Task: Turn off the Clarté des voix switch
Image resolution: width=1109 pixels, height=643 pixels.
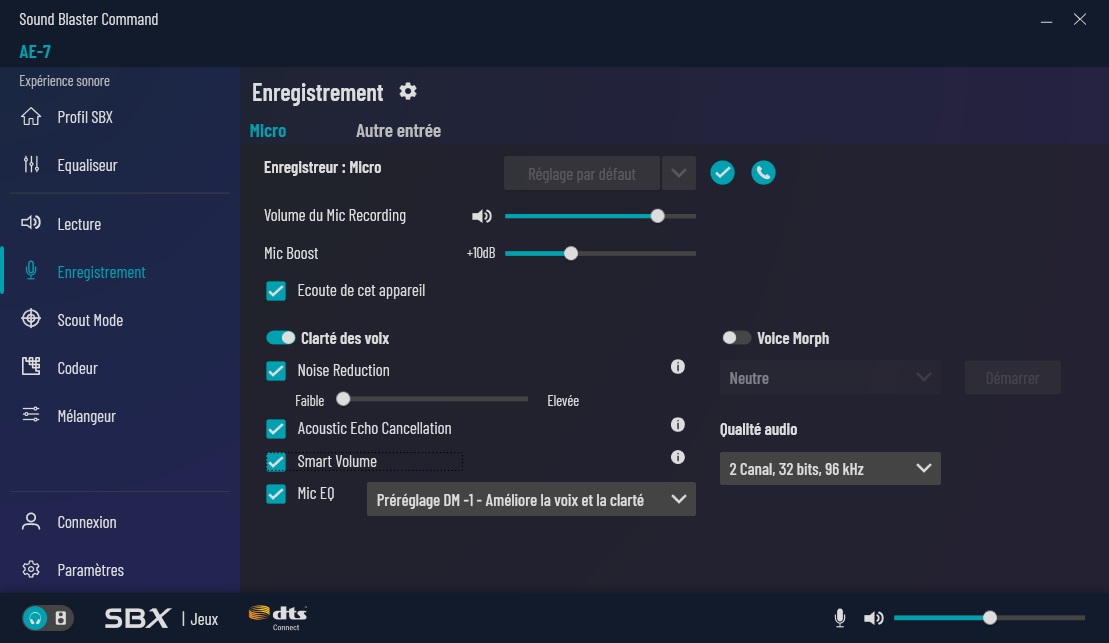Action: point(280,337)
